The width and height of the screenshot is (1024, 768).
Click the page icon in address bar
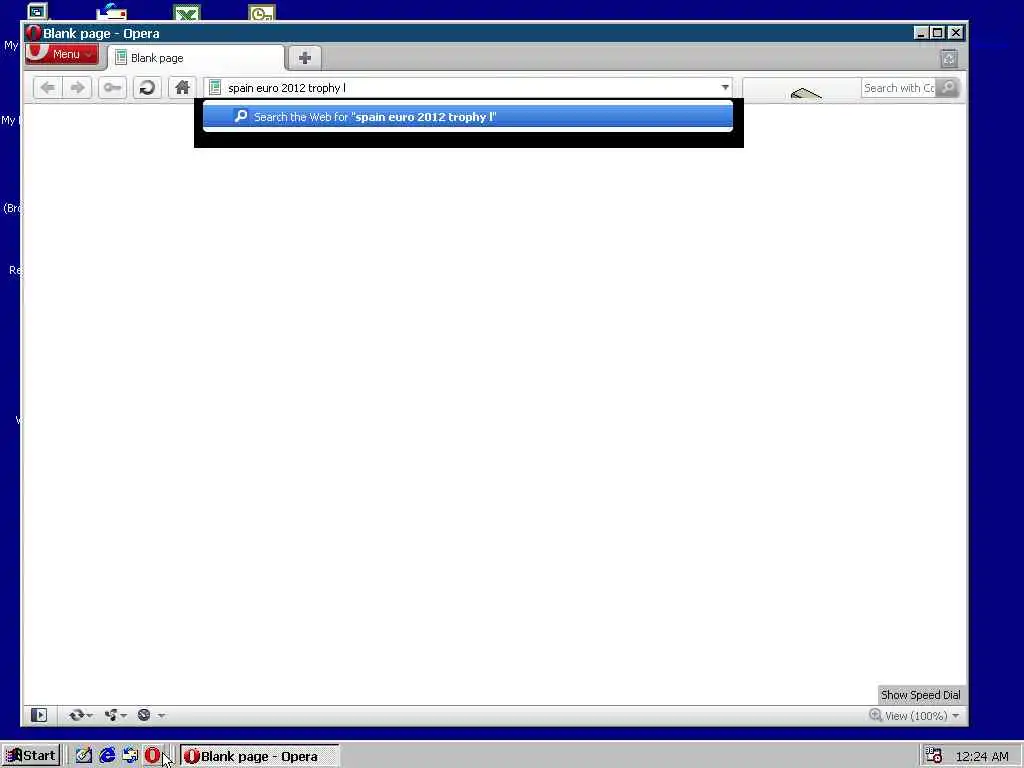pyautogui.click(x=215, y=88)
